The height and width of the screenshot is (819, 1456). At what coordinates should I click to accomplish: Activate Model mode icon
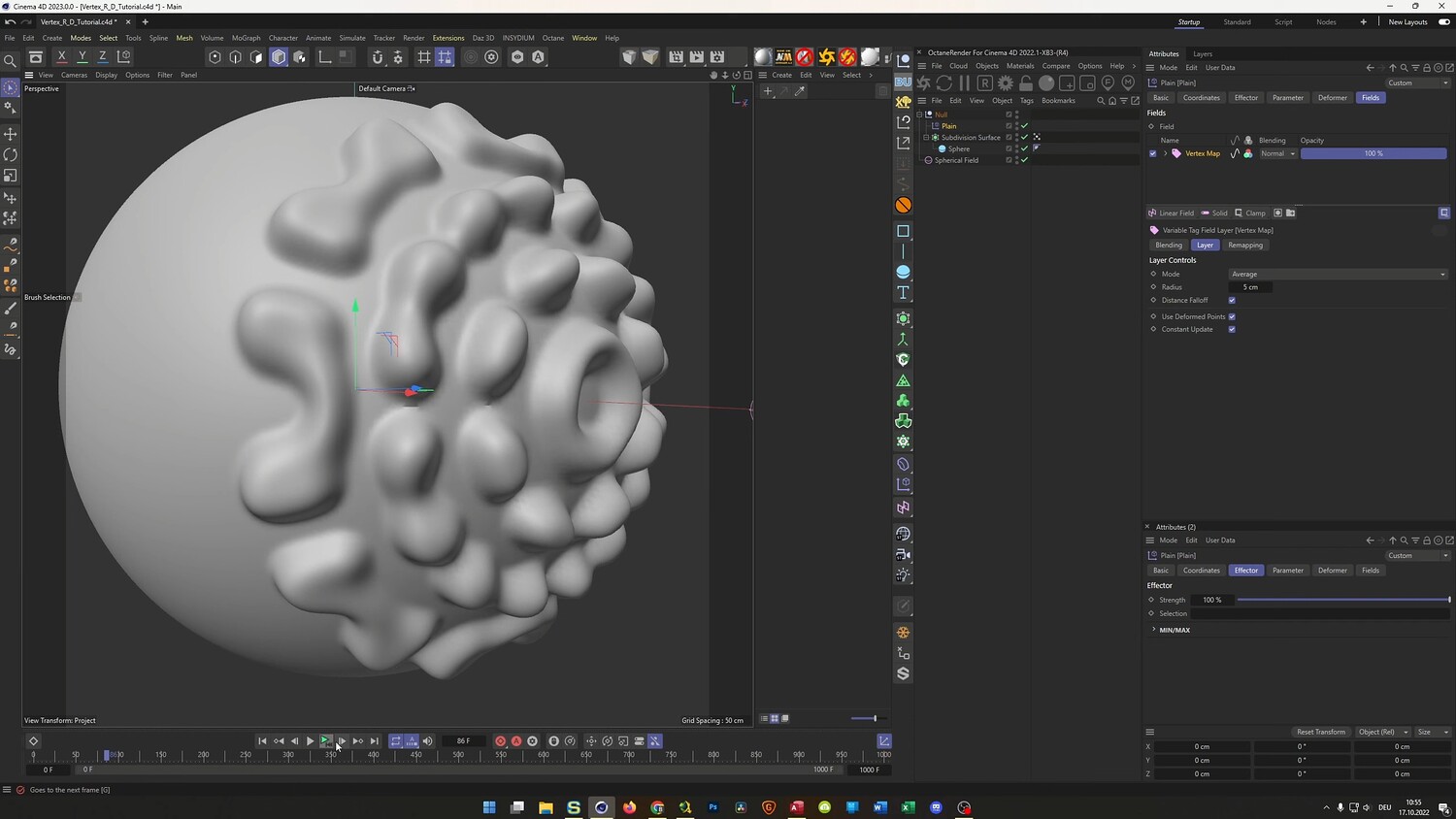pyautogui.click(x=279, y=57)
